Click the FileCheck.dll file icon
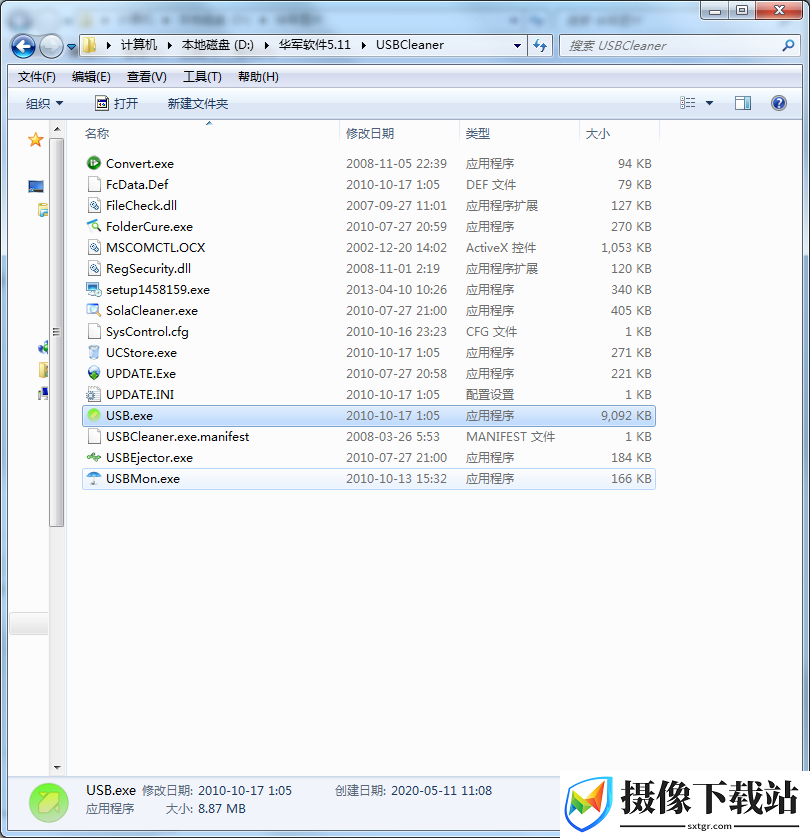Screen dimensions: 810x838 pos(94,205)
